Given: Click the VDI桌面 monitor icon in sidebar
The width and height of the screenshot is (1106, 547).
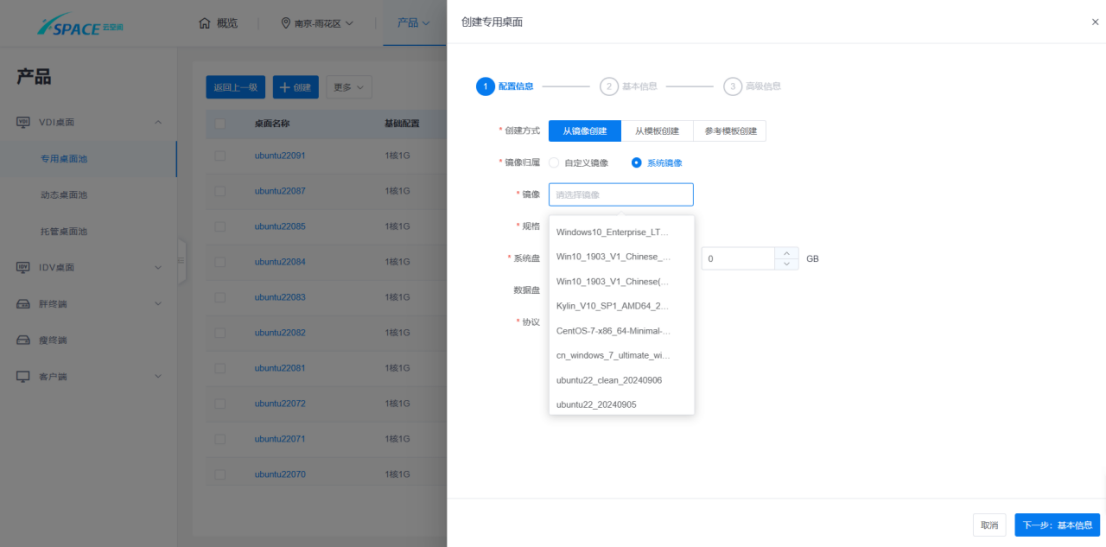Looking at the screenshot, I should pos(23,122).
